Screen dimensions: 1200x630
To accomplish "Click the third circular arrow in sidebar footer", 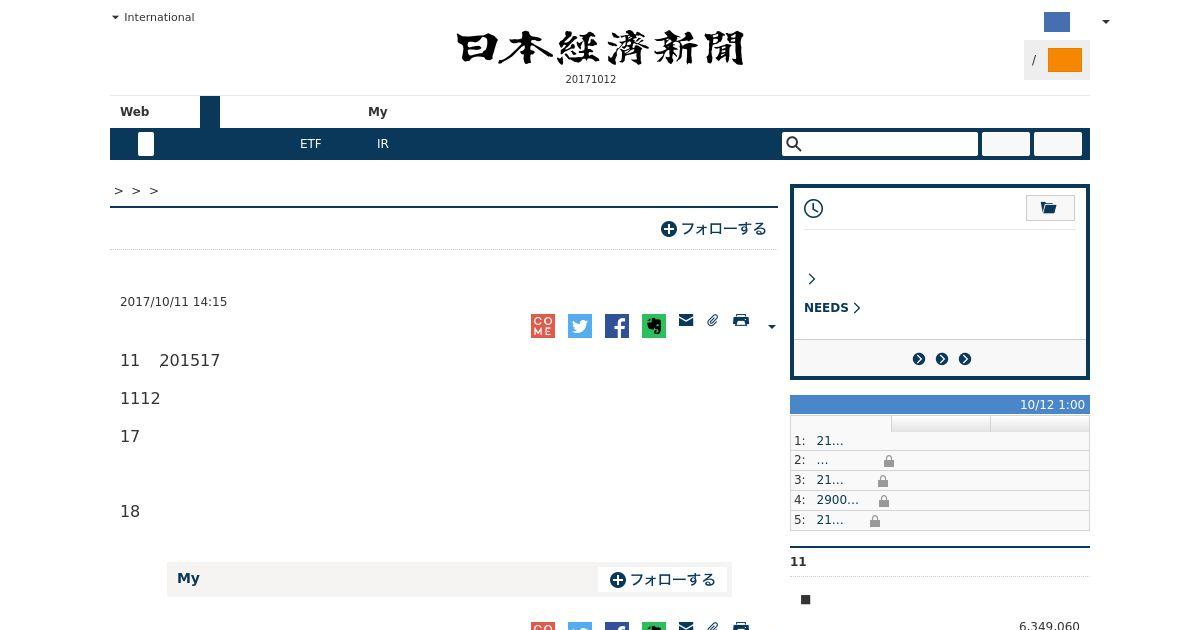I will [x=965, y=359].
